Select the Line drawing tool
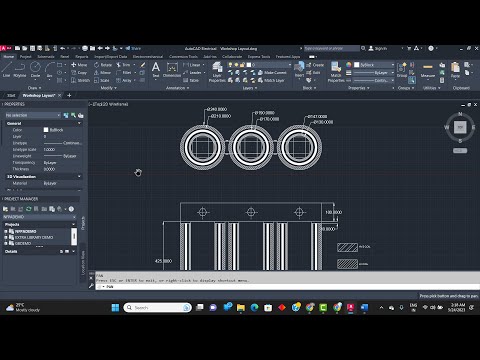This screenshot has width=480, height=360. [7, 70]
